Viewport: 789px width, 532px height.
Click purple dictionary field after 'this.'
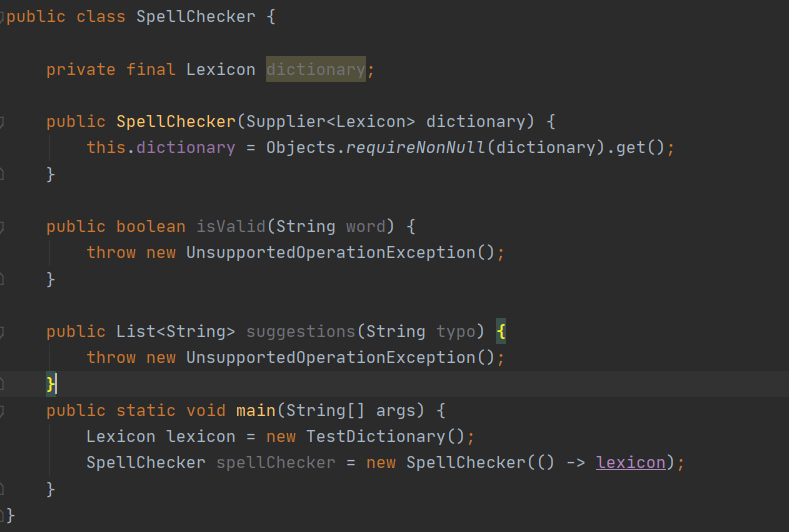186,147
